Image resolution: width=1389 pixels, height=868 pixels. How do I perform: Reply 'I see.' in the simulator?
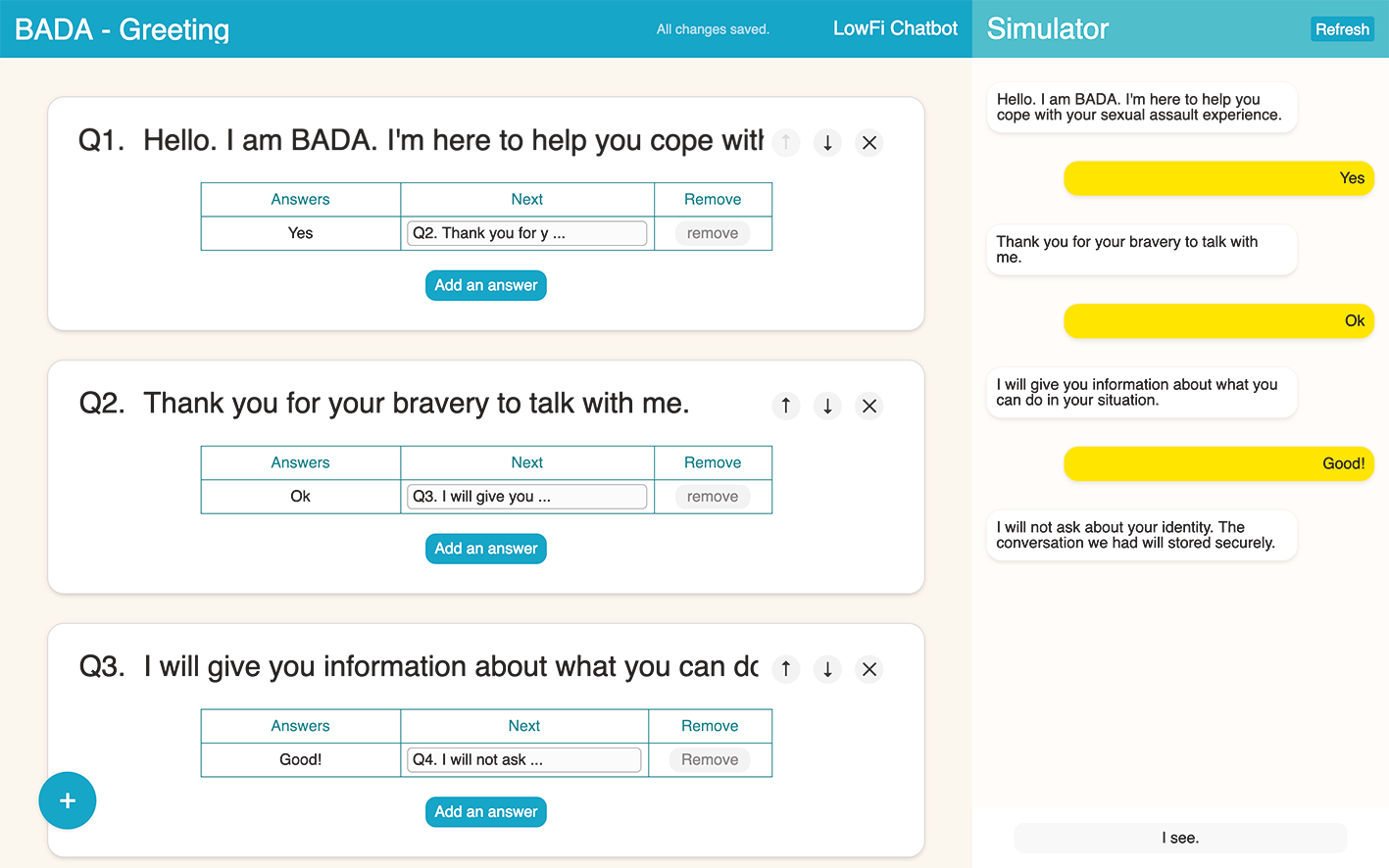(1180, 838)
